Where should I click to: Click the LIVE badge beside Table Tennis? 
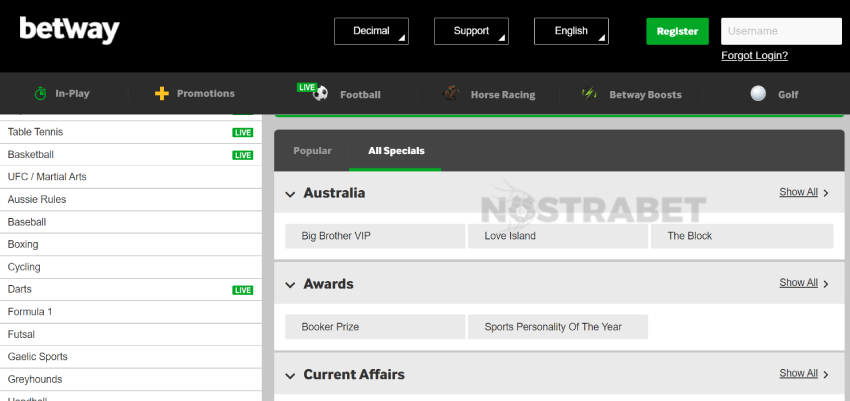tap(243, 133)
